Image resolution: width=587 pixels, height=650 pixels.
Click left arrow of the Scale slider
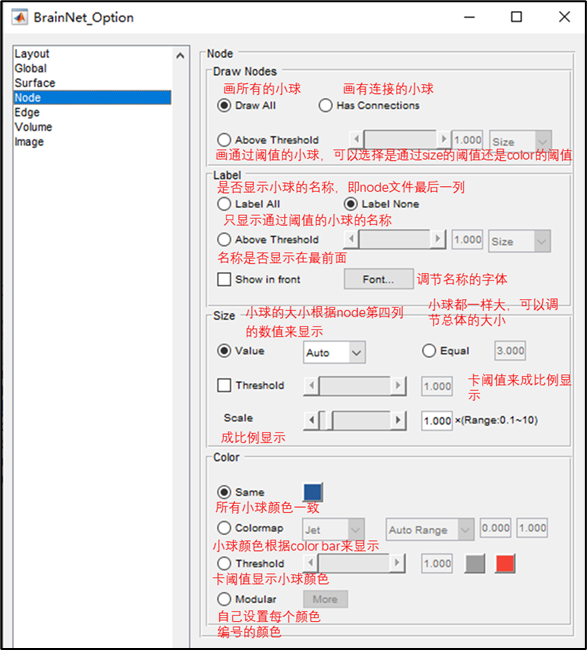311,420
